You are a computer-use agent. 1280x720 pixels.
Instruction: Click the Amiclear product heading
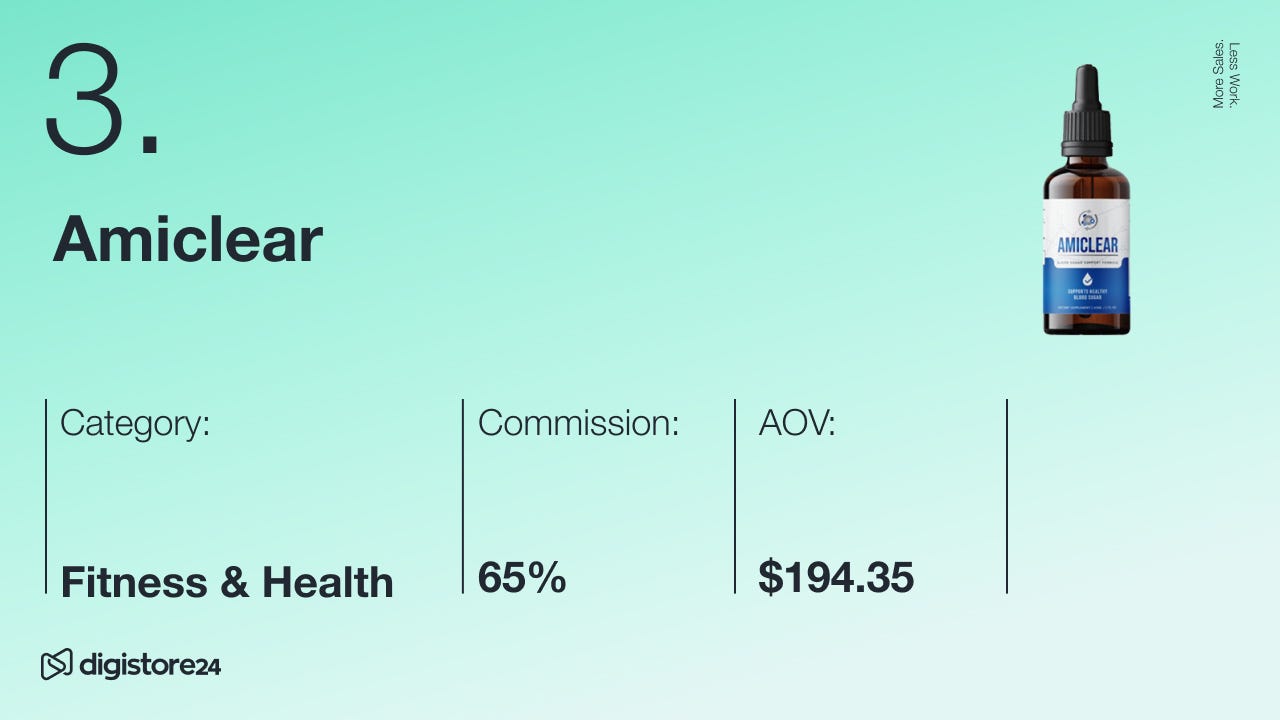click(188, 240)
